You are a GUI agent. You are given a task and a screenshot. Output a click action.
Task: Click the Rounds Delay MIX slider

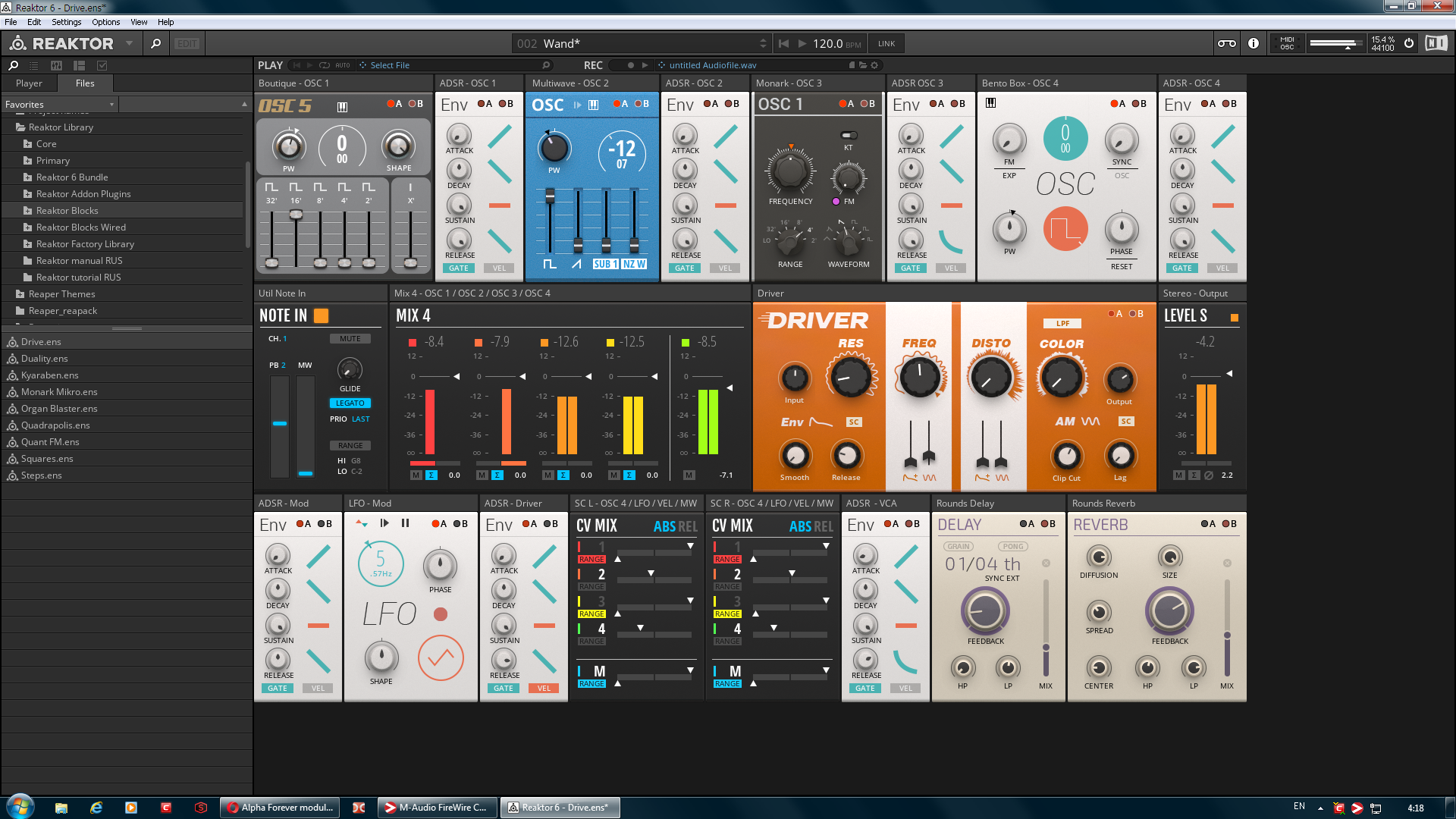tap(1046, 629)
